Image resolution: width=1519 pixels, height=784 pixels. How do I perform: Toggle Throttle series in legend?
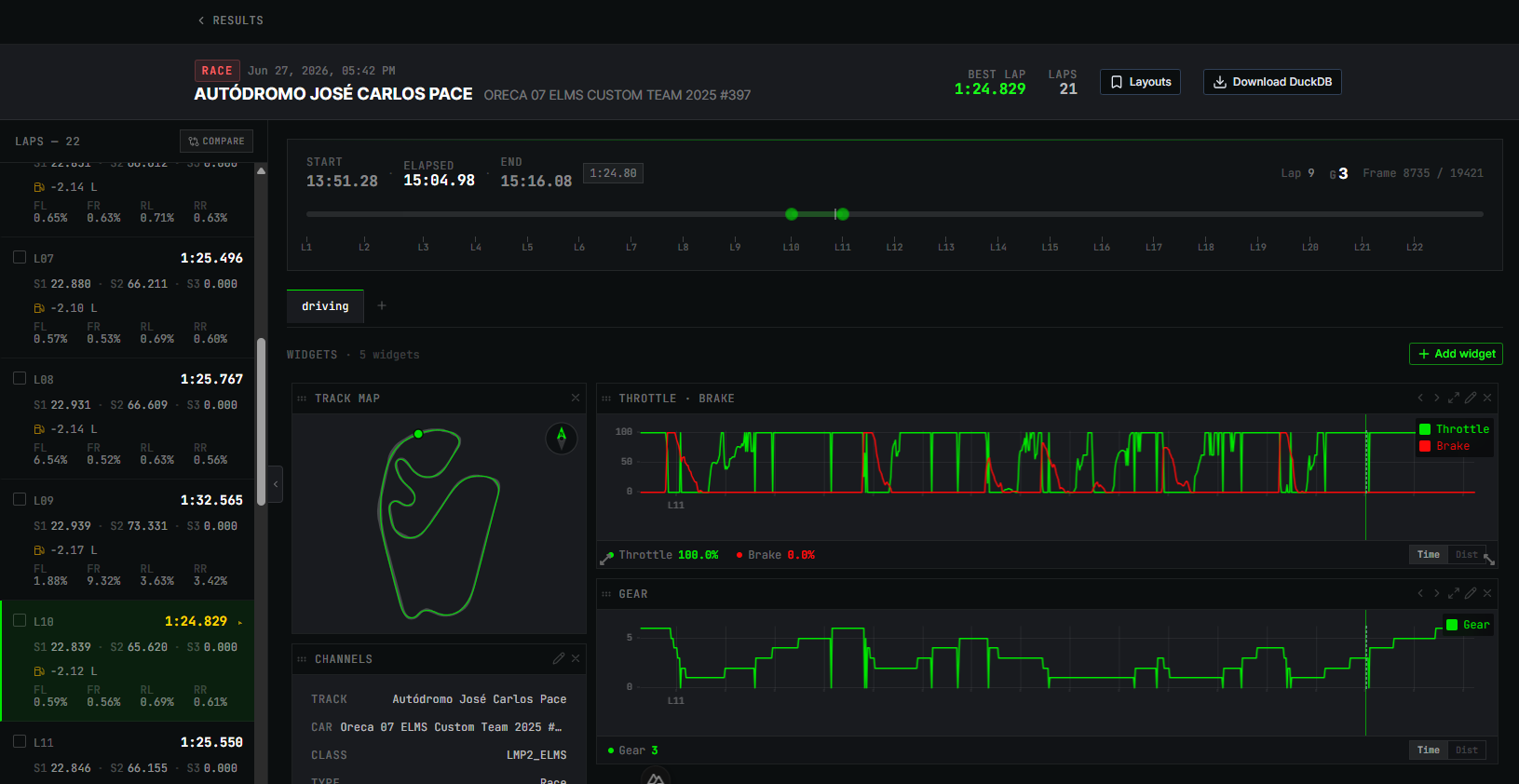(x=1454, y=429)
